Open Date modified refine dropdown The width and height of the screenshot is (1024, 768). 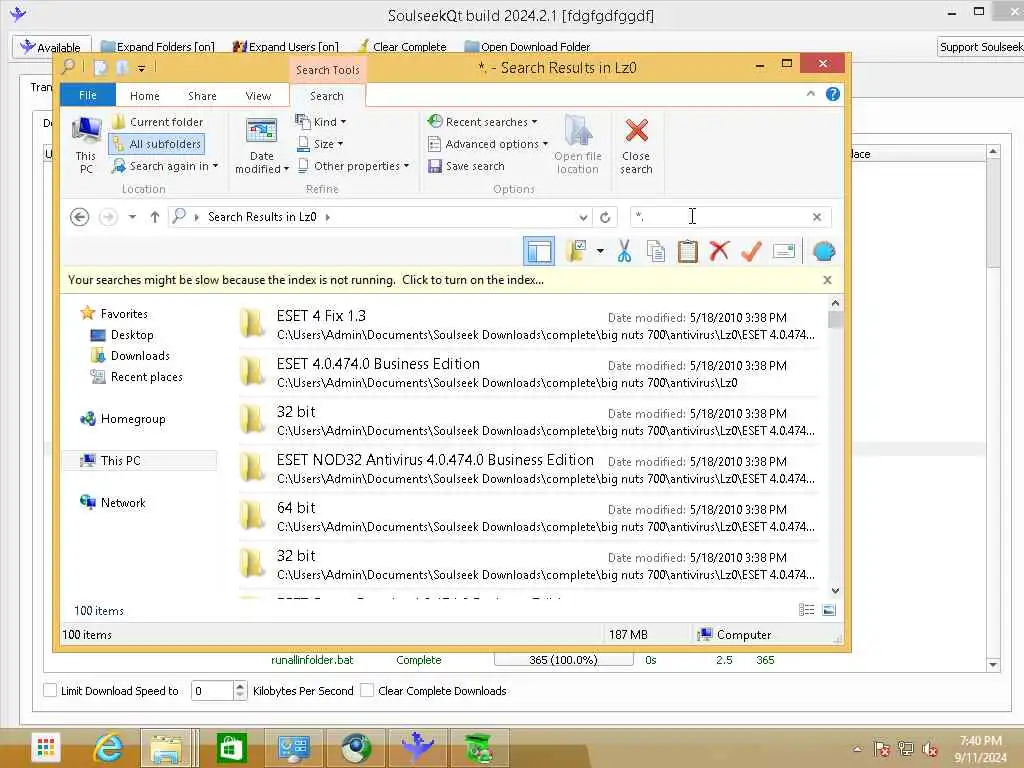coord(261,145)
